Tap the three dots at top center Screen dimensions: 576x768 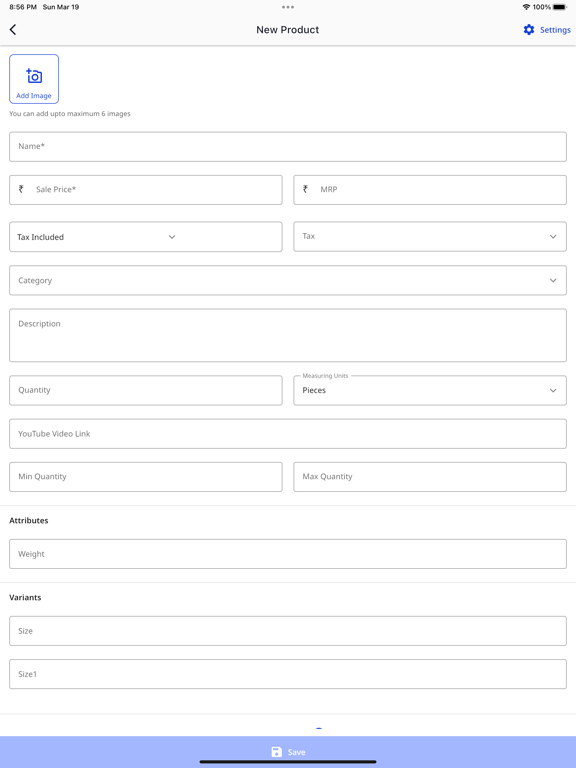[288, 7]
